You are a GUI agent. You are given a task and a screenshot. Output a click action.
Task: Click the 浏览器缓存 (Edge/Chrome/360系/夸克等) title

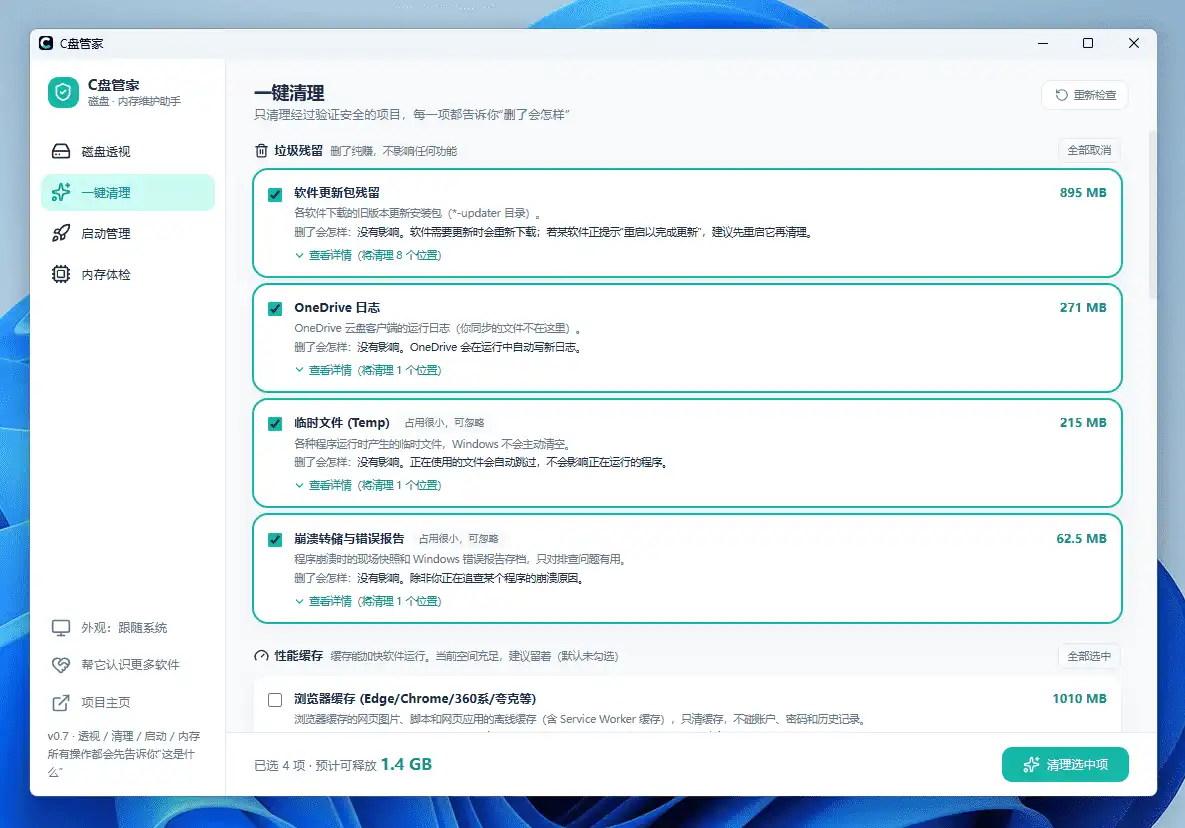tap(415, 699)
